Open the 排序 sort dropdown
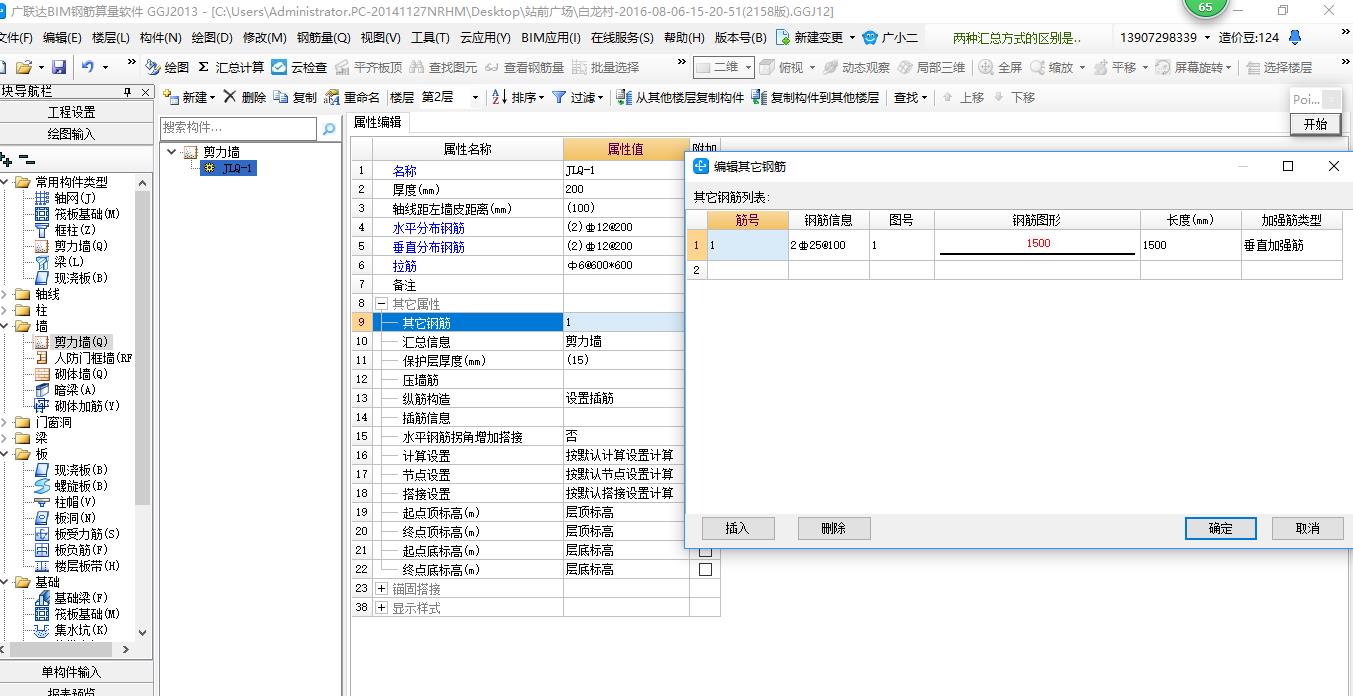Viewport: 1353px width, 696px height. [520, 97]
